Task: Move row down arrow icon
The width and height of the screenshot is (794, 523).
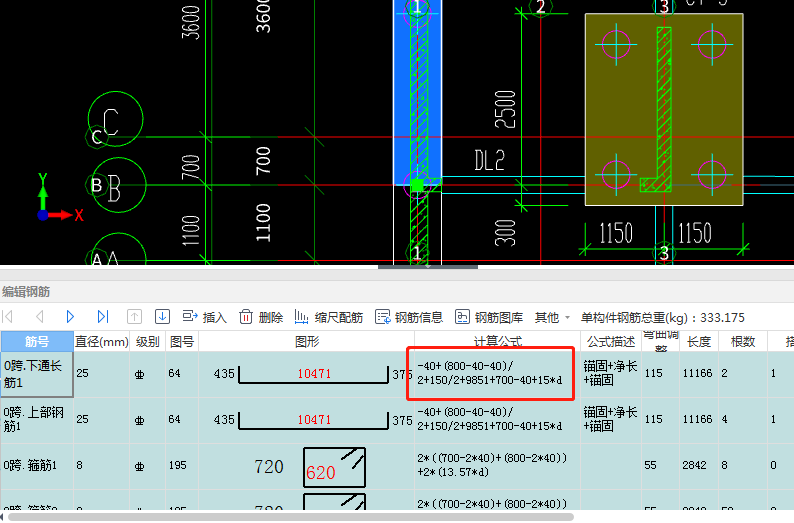Action: click(162, 317)
